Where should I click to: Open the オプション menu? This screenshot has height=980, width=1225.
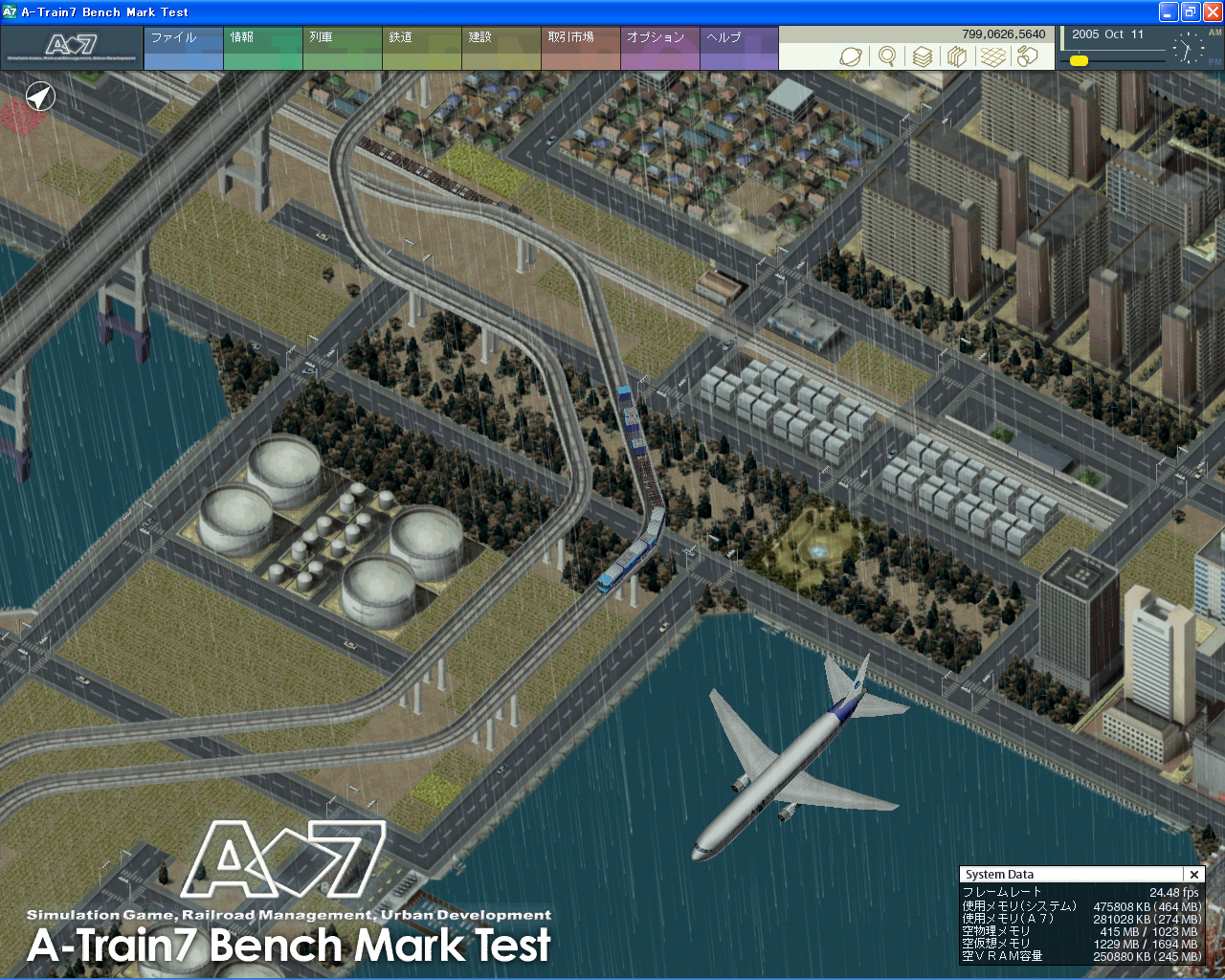tap(660, 48)
